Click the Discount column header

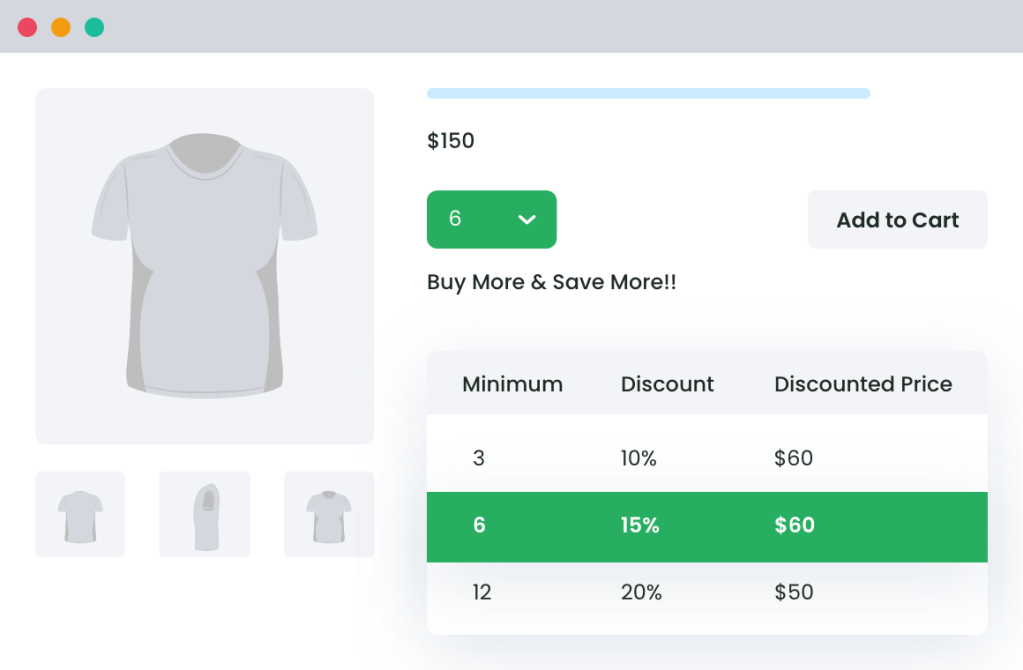click(667, 384)
